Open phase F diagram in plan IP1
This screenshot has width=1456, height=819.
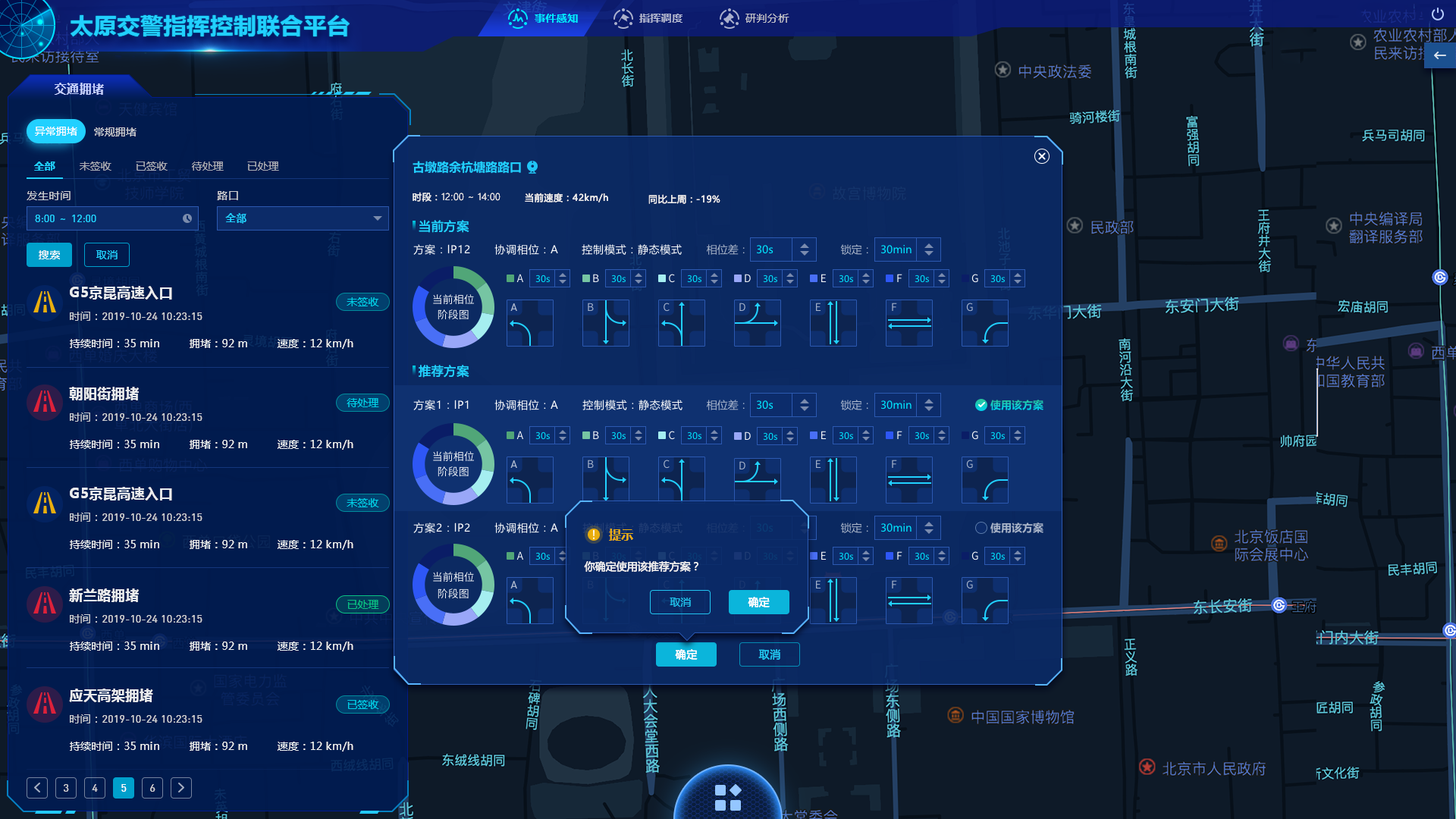(909, 480)
